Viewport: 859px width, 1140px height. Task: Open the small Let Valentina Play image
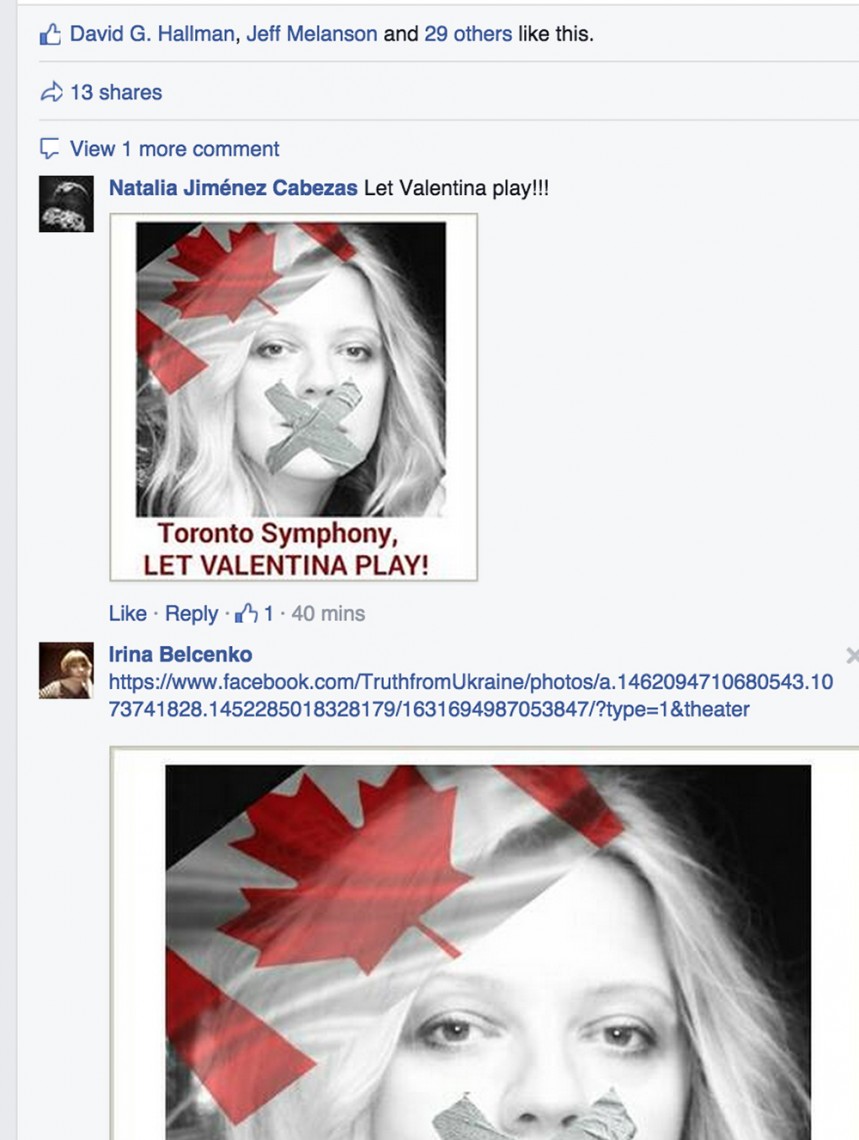coord(294,397)
